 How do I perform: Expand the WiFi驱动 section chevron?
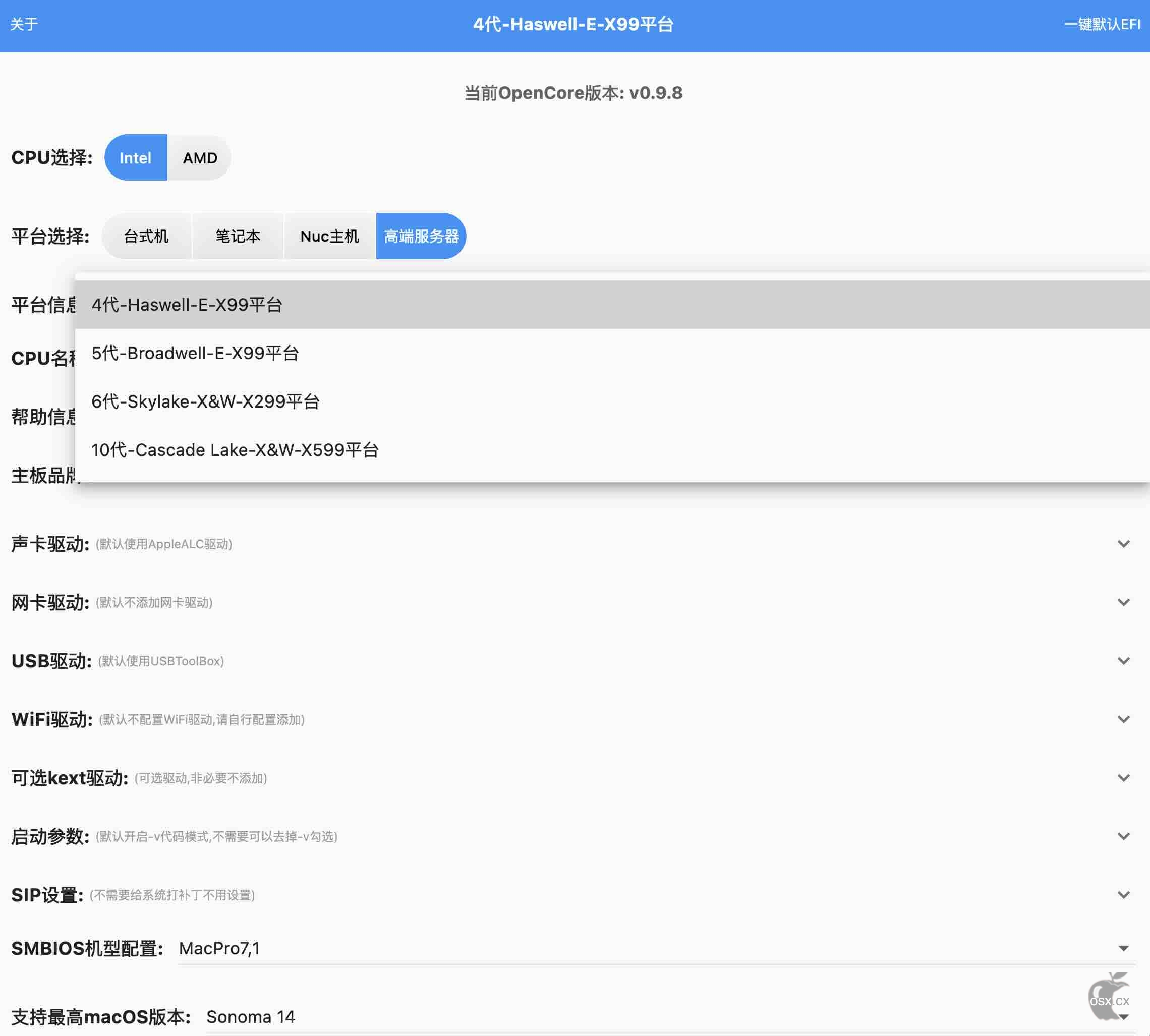click(1123, 720)
